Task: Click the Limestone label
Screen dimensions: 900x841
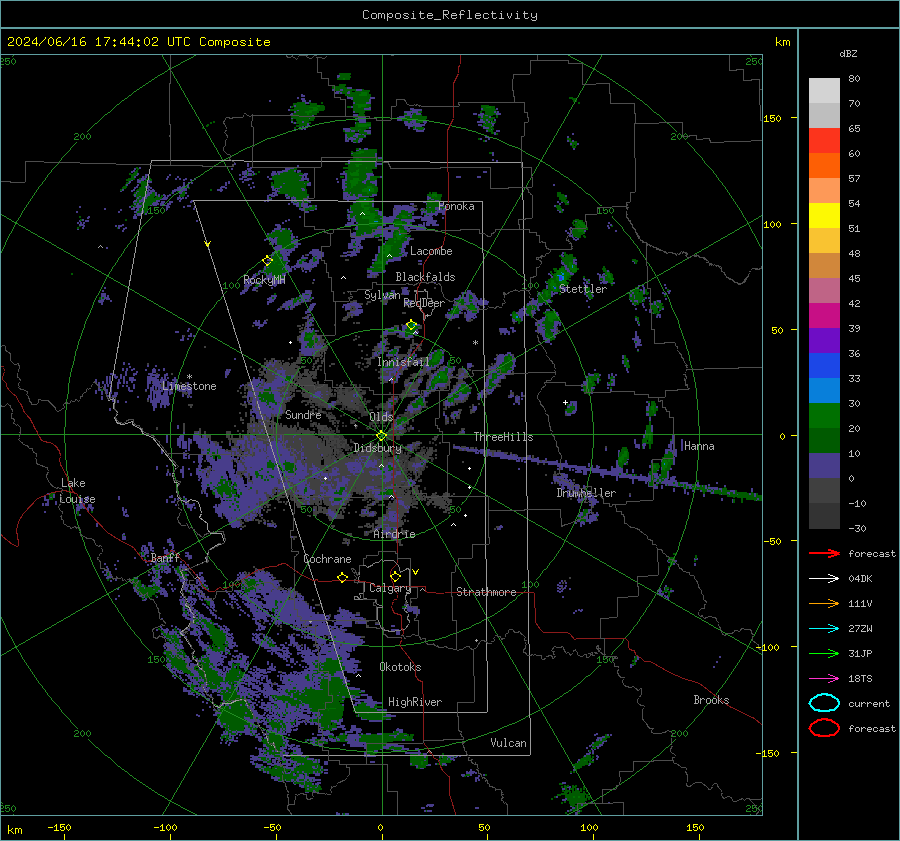Action: 189,386
